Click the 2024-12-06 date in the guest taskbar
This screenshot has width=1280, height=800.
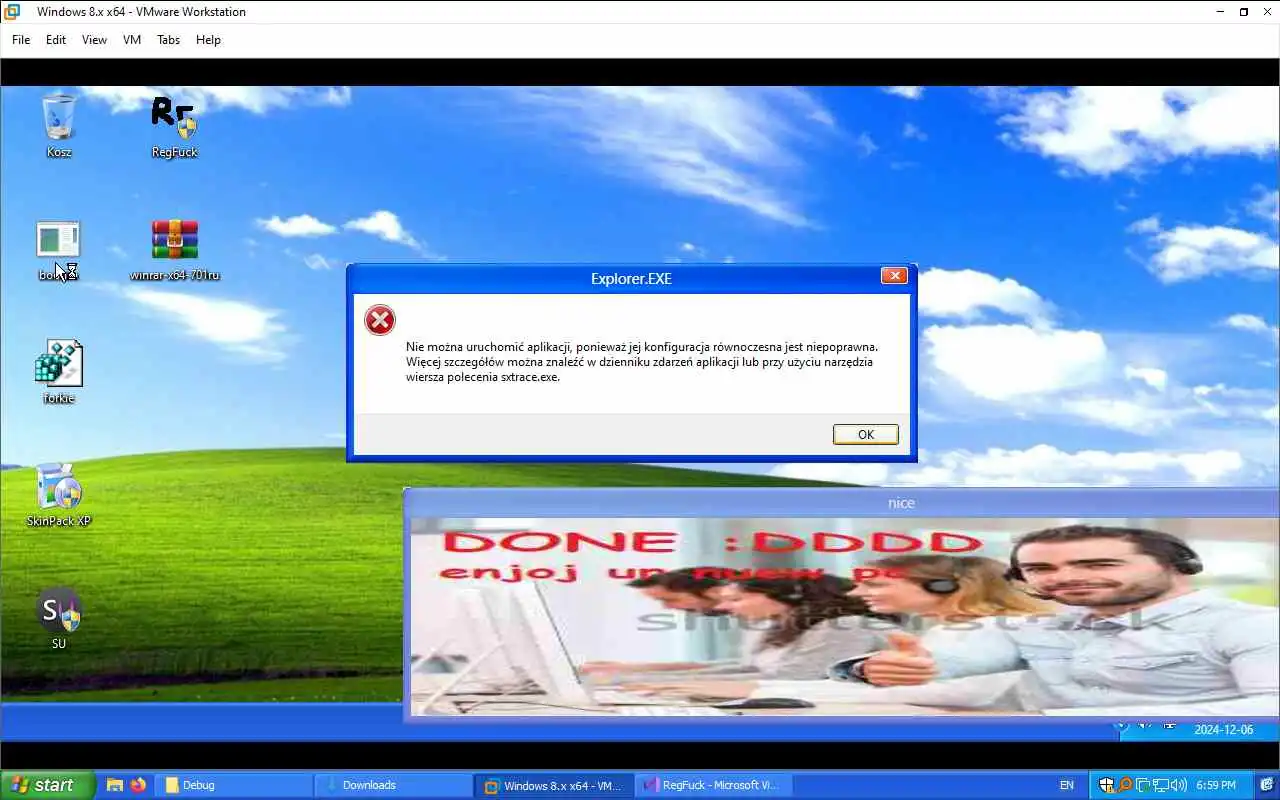[1223, 730]
